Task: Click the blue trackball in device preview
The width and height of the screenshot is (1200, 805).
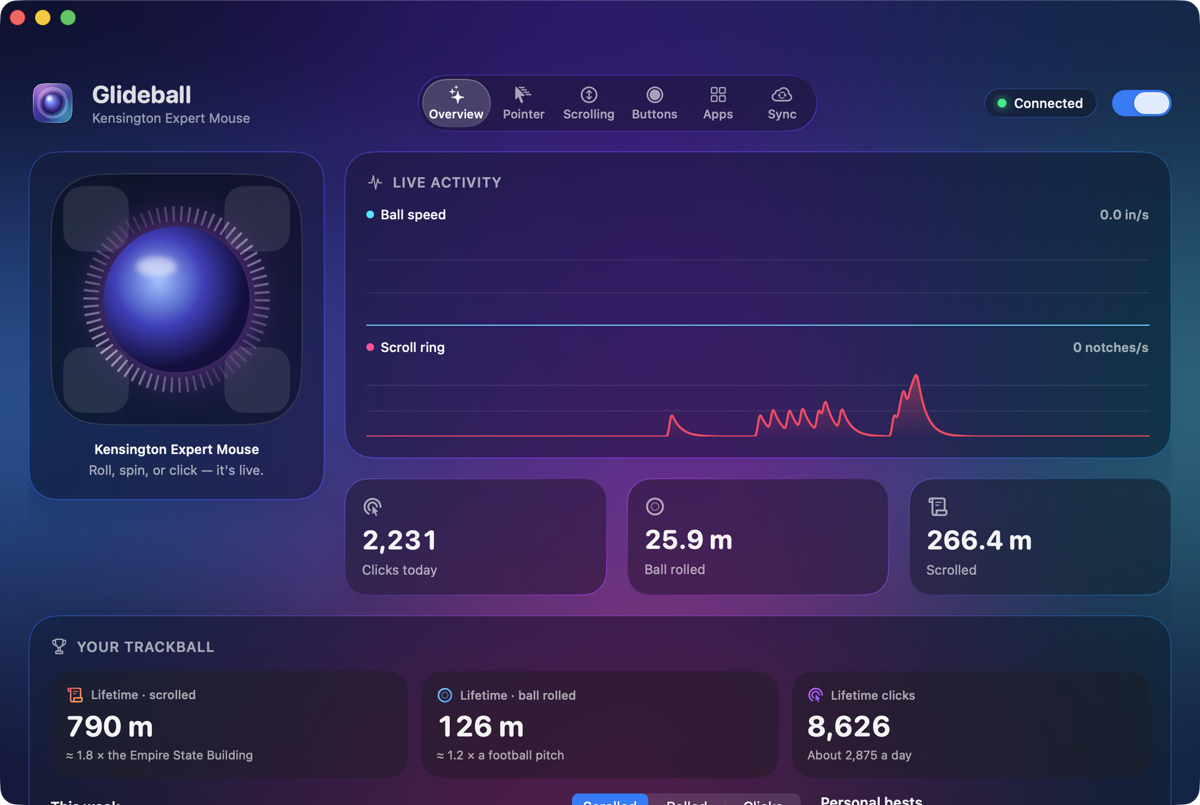Action: coord(176,298)
